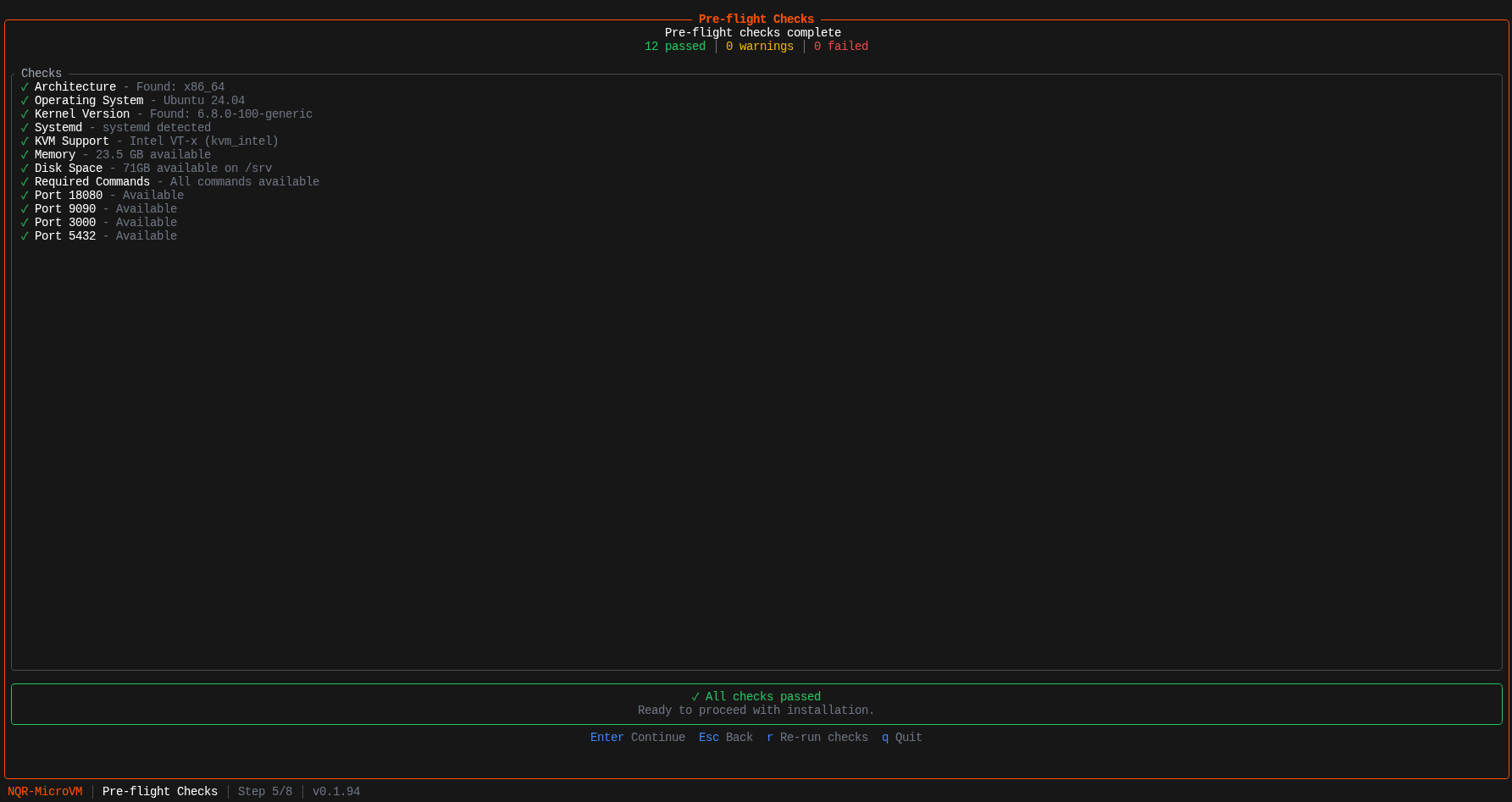The image size is (1512, 802).
Task: Click the Port 18080 checkmark icon
Action: [x=25, y=196]
